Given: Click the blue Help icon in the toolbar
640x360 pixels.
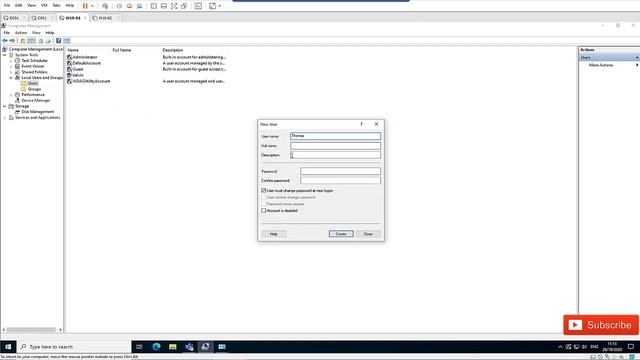Looking at the screenshot, I should pos(58,41).
